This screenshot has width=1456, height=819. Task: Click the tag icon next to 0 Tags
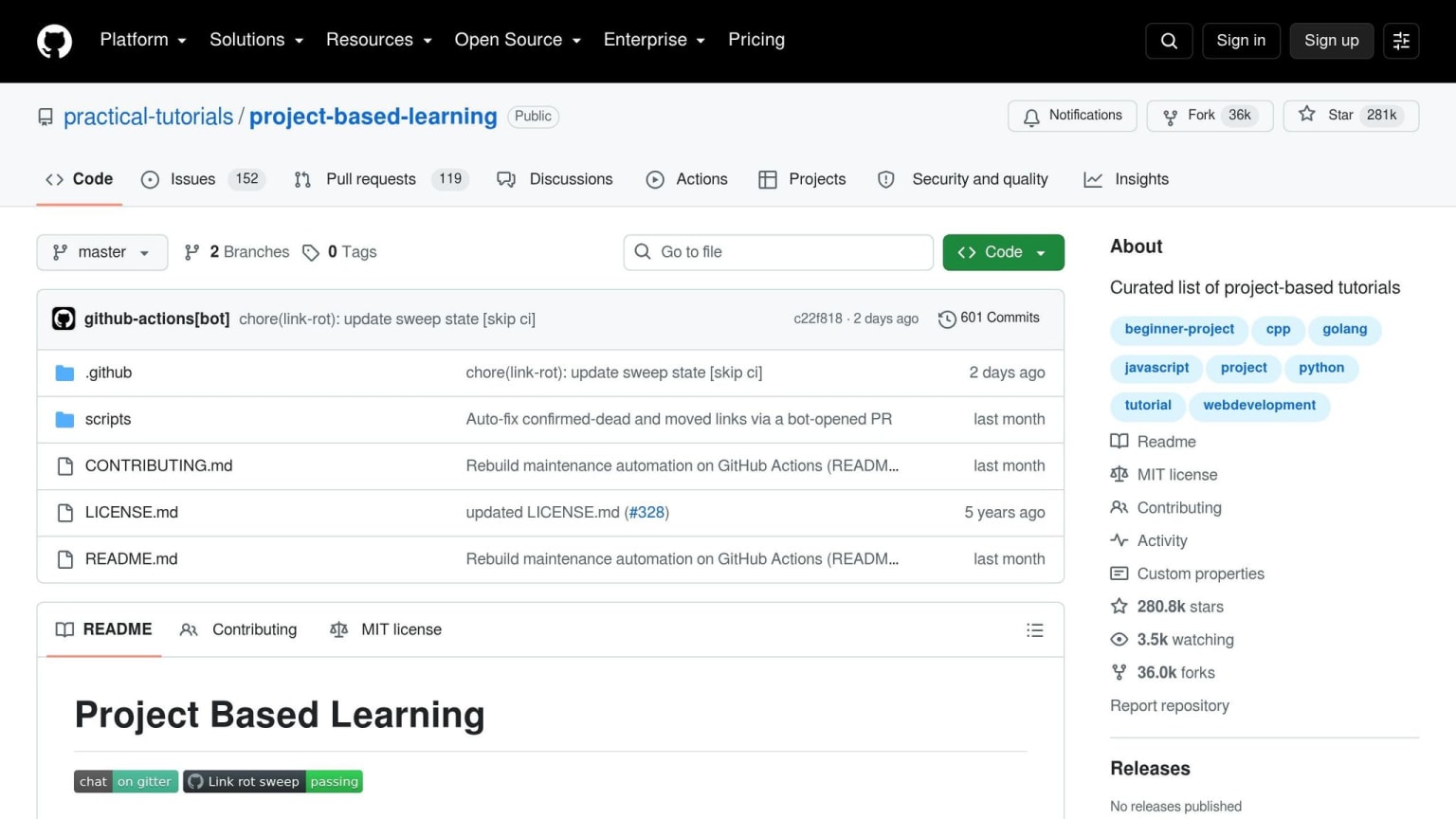(x=311, y=252)
